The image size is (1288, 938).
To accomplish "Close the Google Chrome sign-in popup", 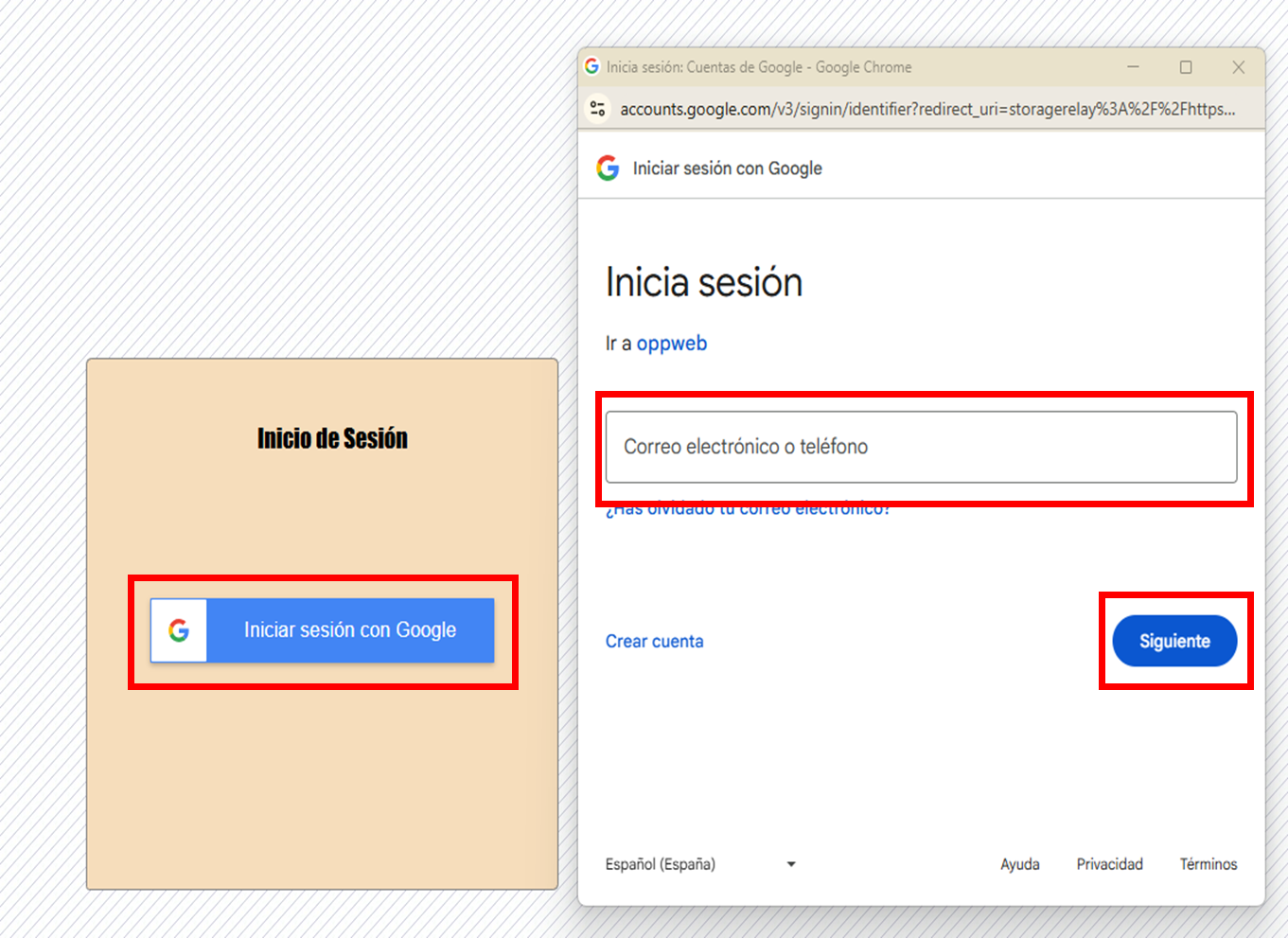I will pyautogui.click(x=1238, y=67).
